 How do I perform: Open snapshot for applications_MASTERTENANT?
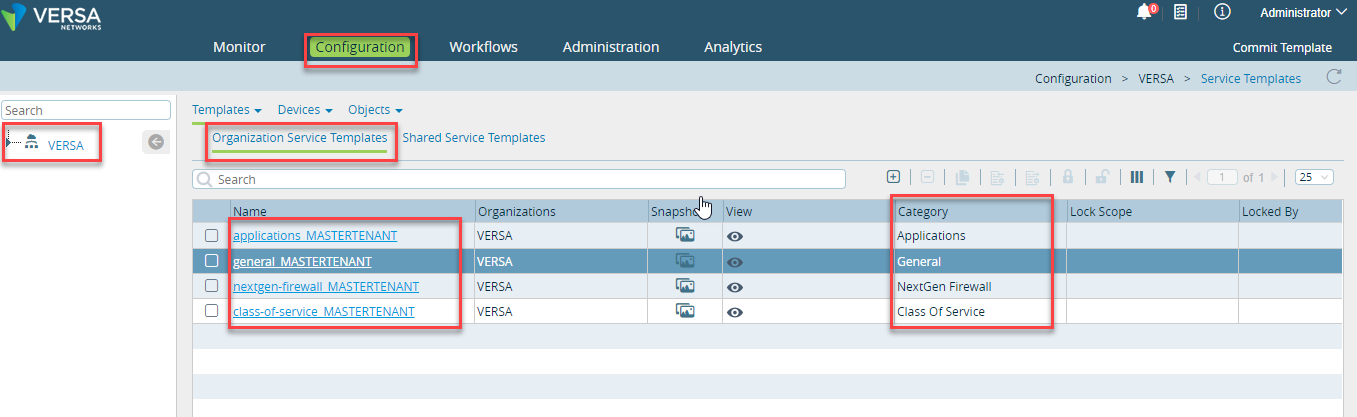(685, 235)
